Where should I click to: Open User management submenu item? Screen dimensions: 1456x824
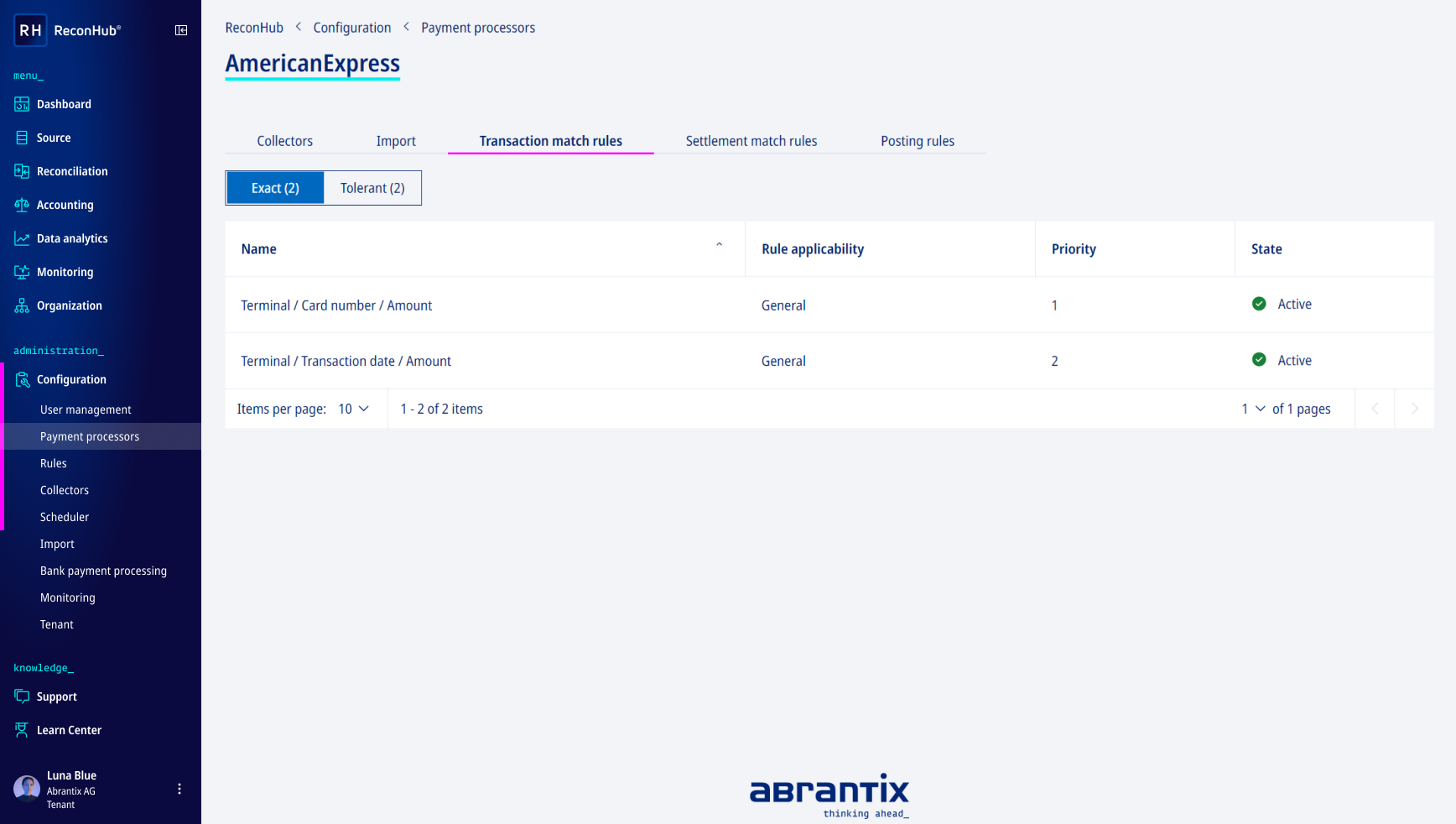coord(86,409)
